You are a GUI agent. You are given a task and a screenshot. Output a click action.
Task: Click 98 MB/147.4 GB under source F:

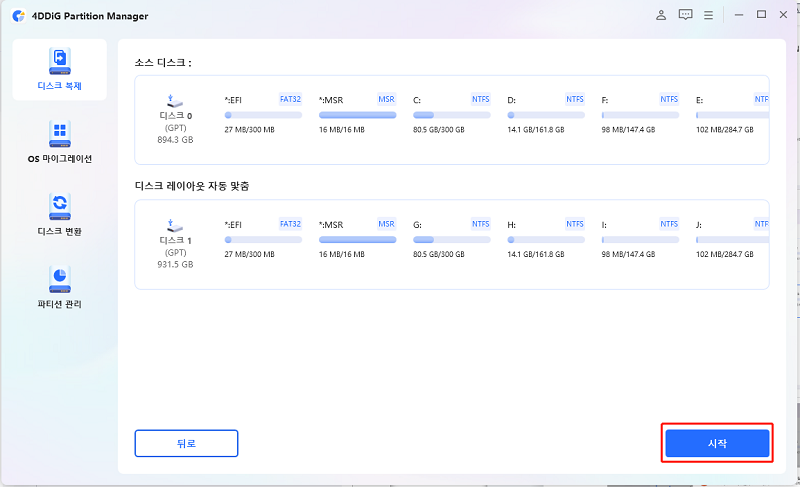(x=628, y=130)
